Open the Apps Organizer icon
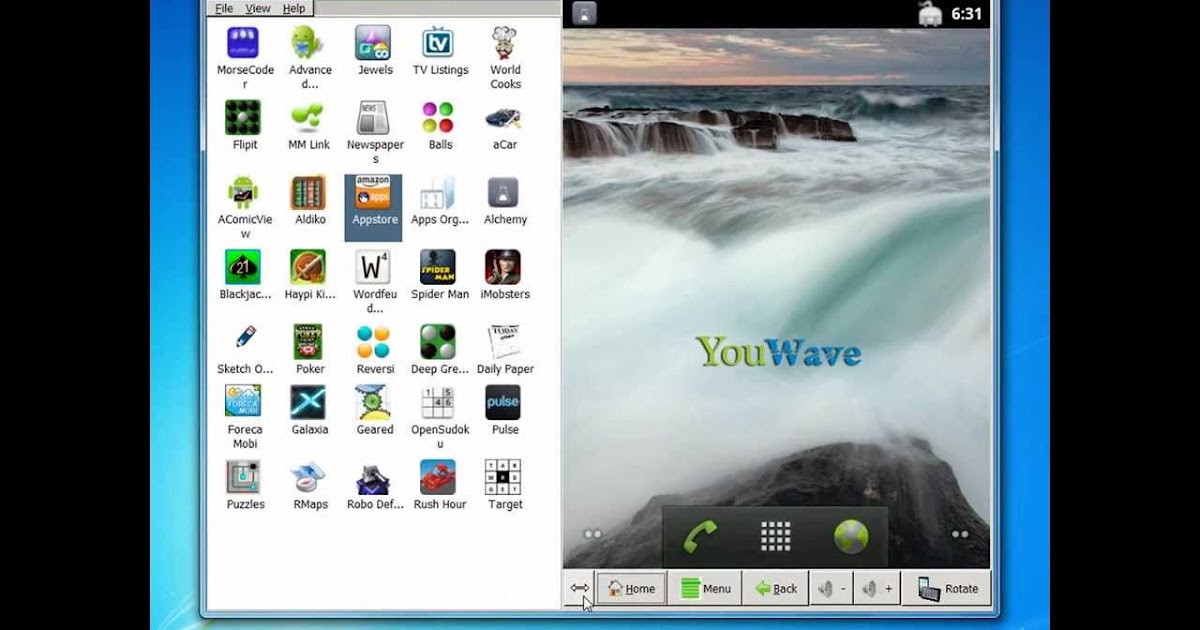 coord(439,193)
